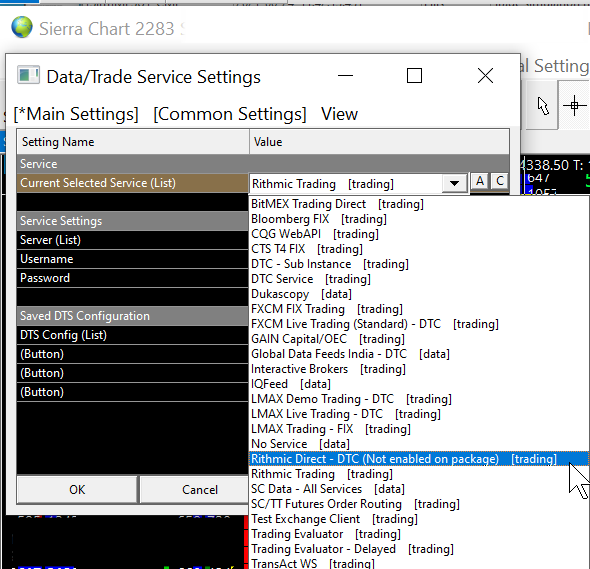Choose Trading Evaluator - Delayed option
This screenshot has width=590, height=569.
point(419,549)
